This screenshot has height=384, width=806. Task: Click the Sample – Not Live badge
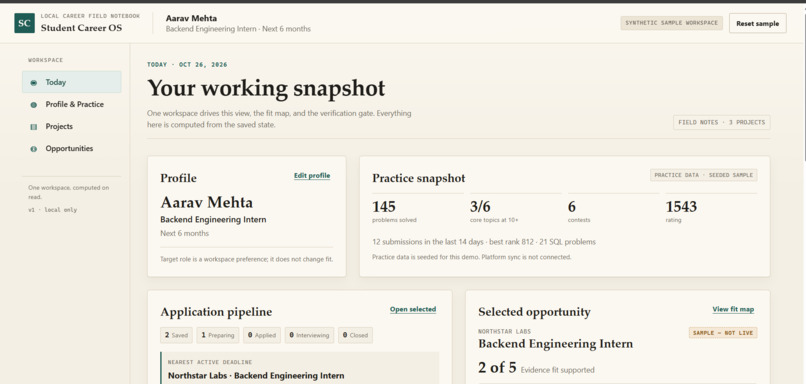click(x=723, y=333)
